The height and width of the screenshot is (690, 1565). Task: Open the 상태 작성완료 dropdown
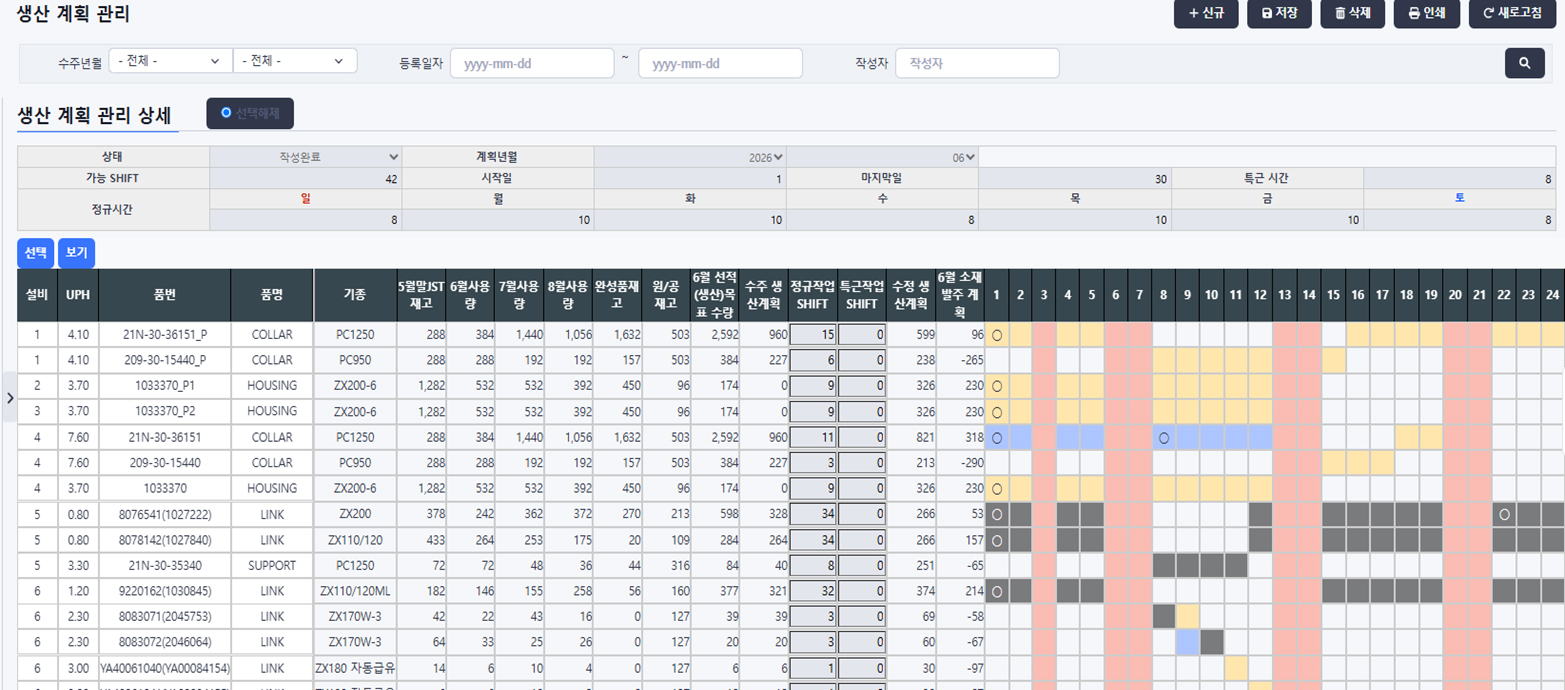(306, 157)
